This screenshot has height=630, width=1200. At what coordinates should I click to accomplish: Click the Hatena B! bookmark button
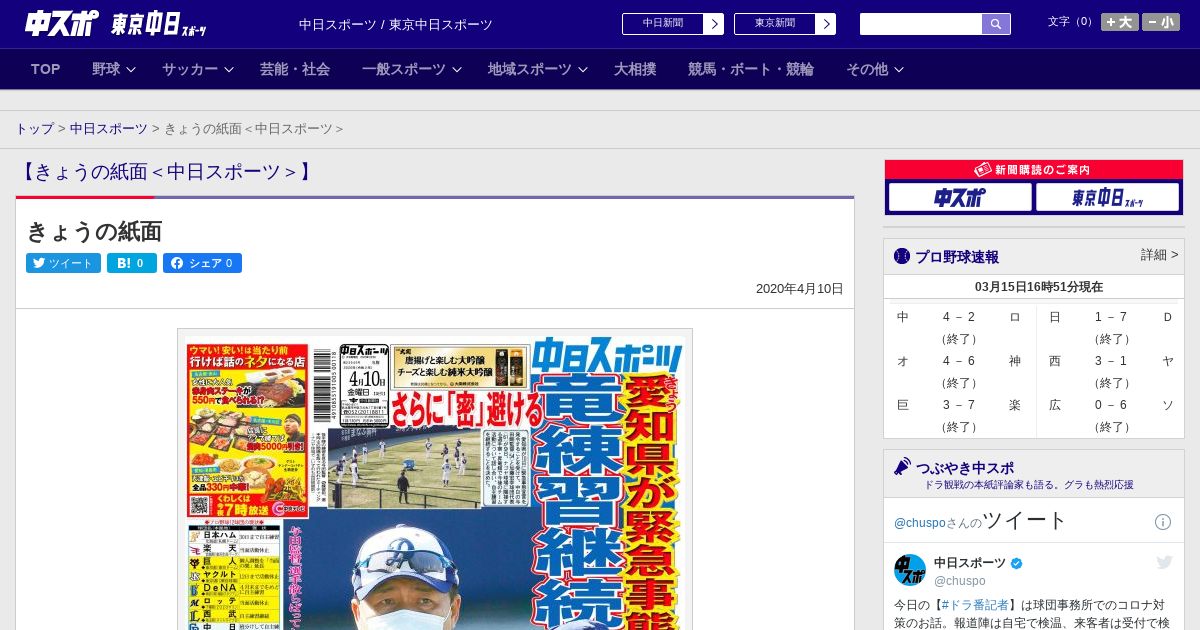tap(132, 263)
